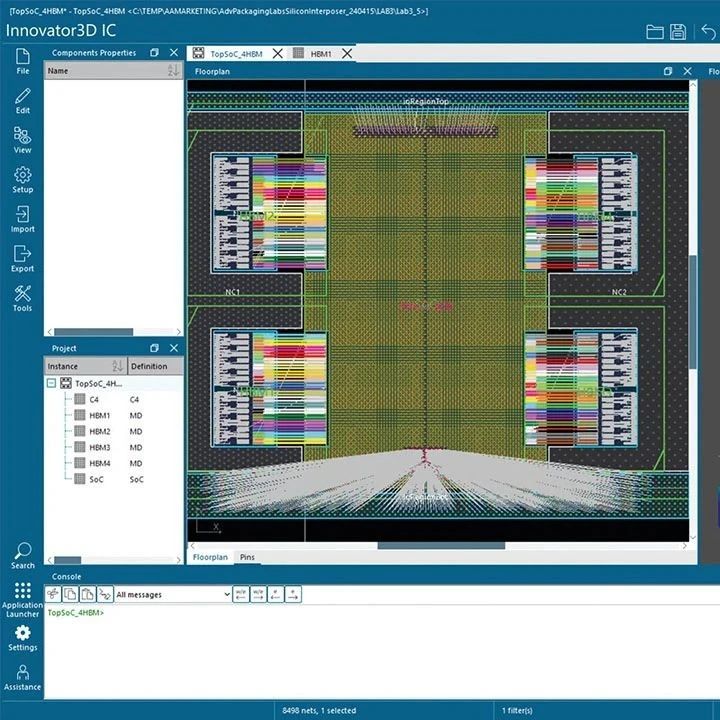Select the C4 instance in Project tree

pos(94,399)
